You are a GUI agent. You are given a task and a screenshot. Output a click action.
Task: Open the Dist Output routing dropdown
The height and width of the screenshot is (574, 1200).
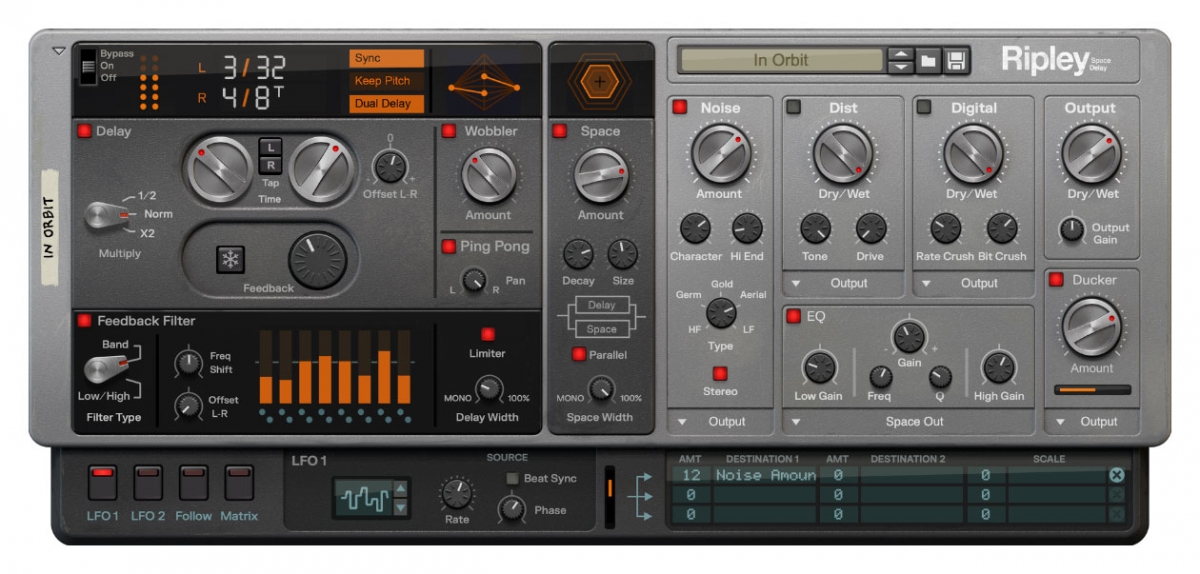pyautogui.click(x=843, y=283)
